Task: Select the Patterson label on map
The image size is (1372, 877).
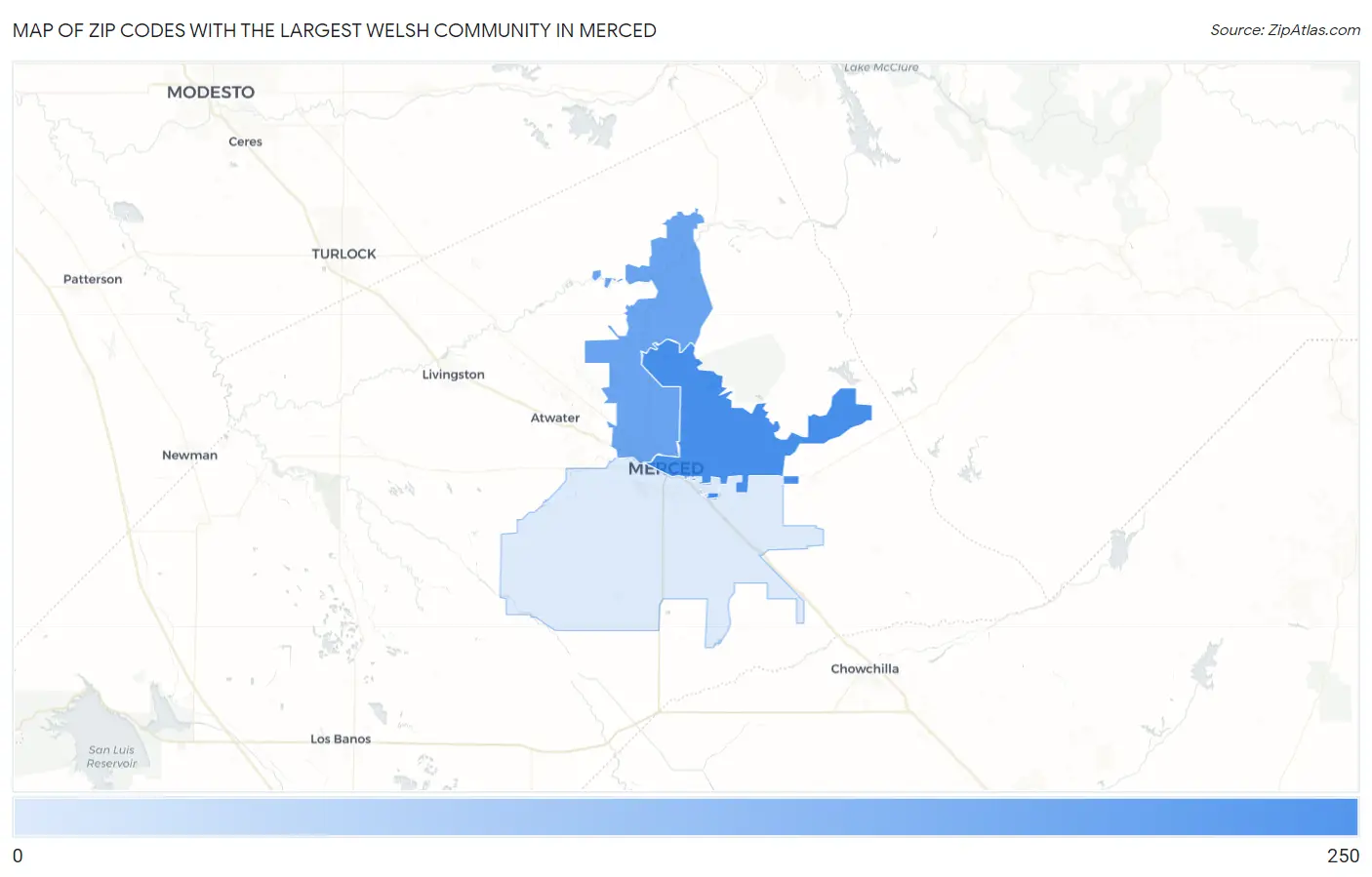Action: tap(93, 279)
